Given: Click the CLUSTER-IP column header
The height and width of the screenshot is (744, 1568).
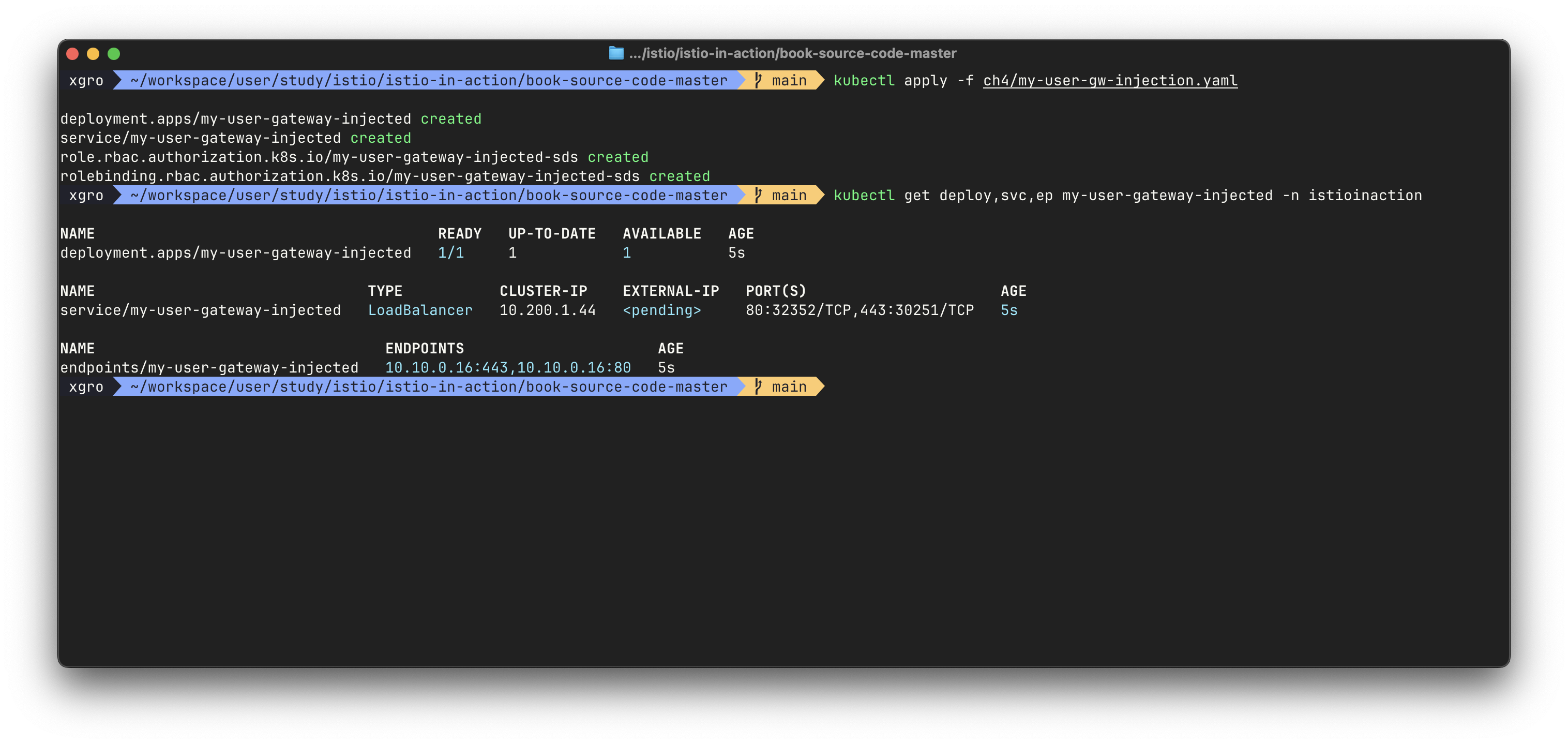Looking at the screenshot, I should coord(543,291).
